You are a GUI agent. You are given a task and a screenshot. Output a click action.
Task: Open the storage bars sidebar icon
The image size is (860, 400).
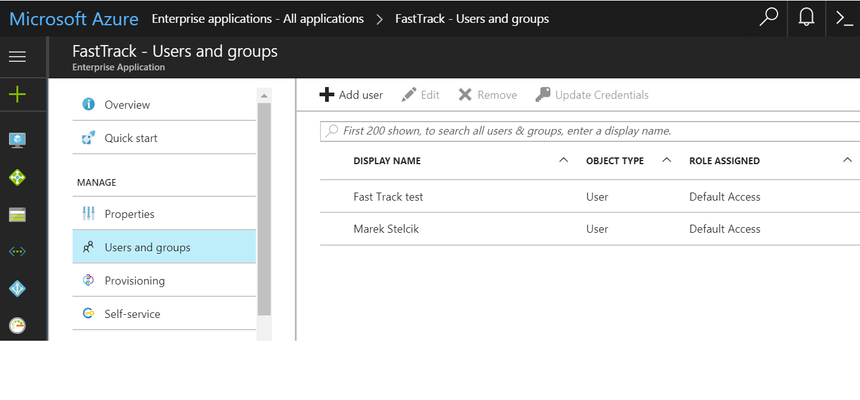18,215
